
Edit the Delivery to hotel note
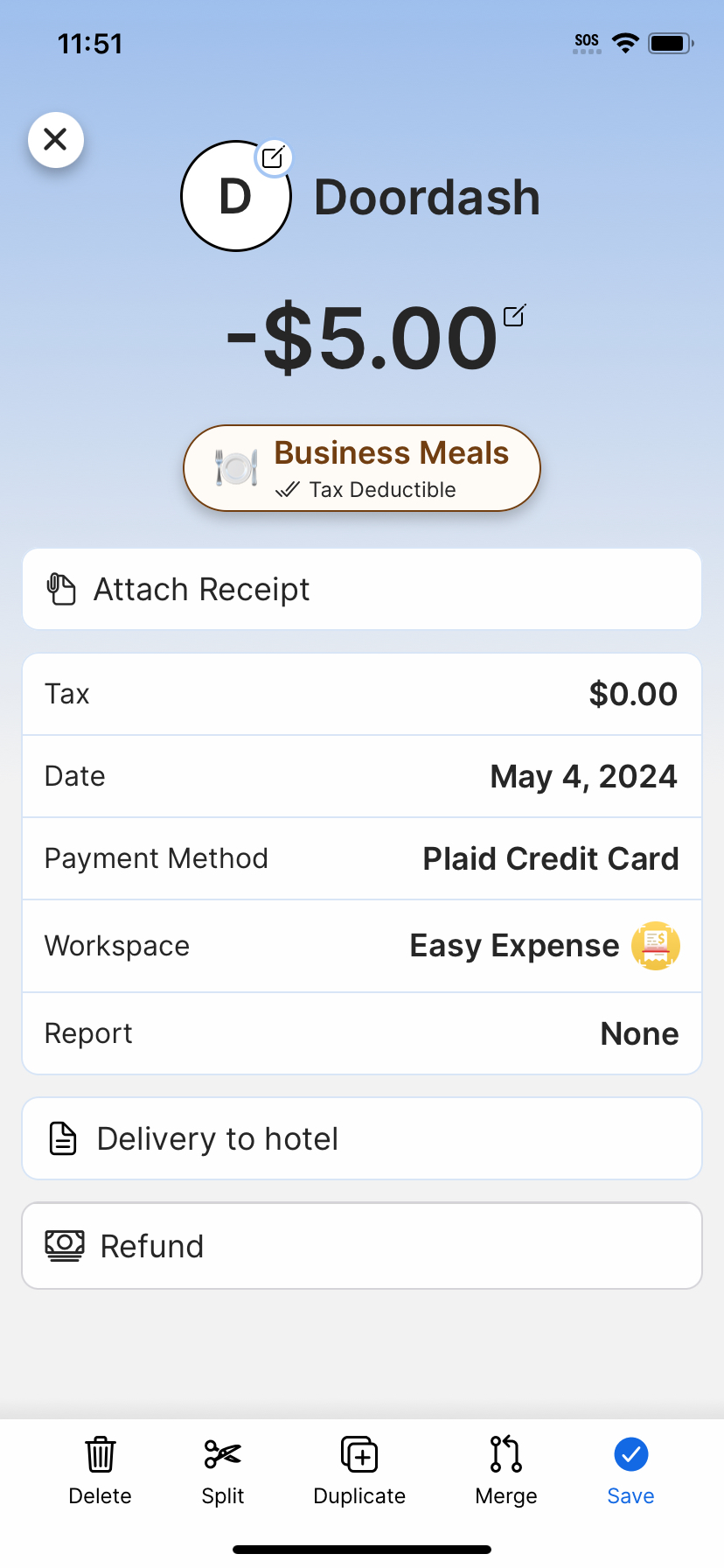(362, 1138)
